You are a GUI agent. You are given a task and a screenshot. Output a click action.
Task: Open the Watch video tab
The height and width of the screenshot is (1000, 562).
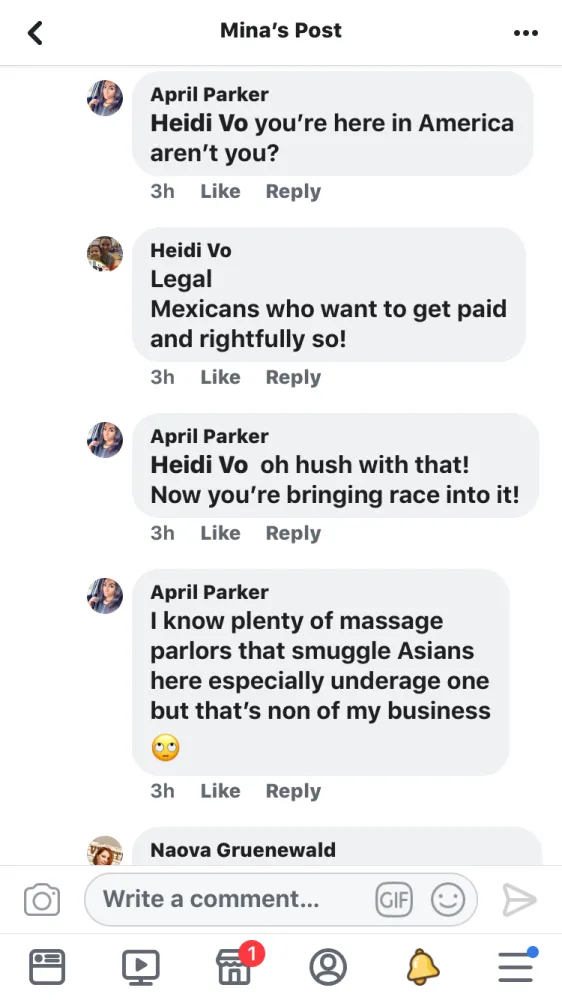click(141, 967)
